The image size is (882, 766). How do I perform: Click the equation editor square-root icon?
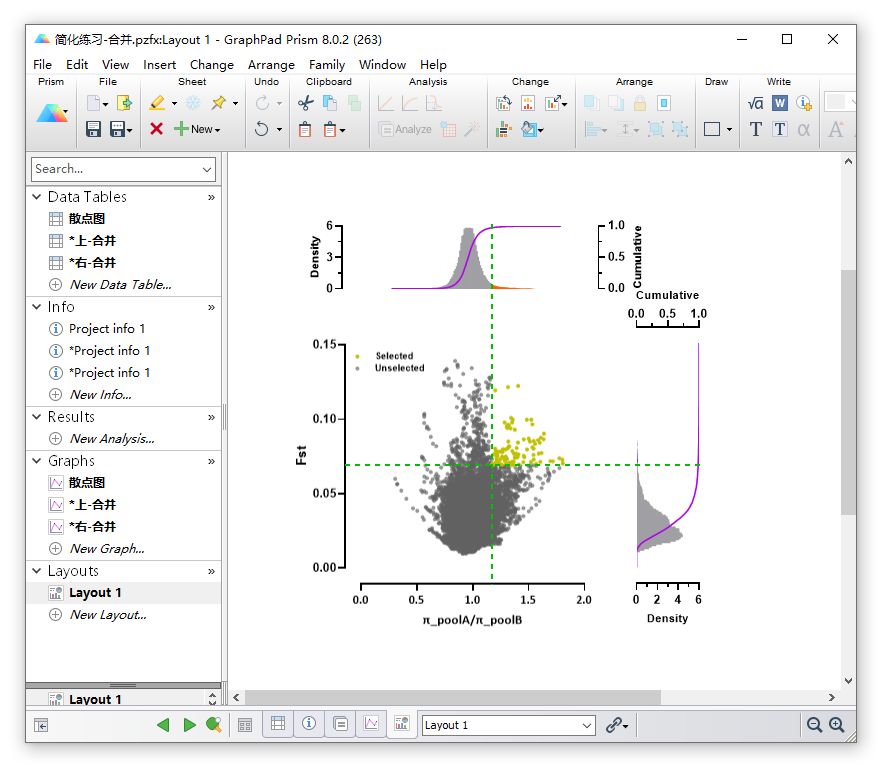tap(755, 103)
